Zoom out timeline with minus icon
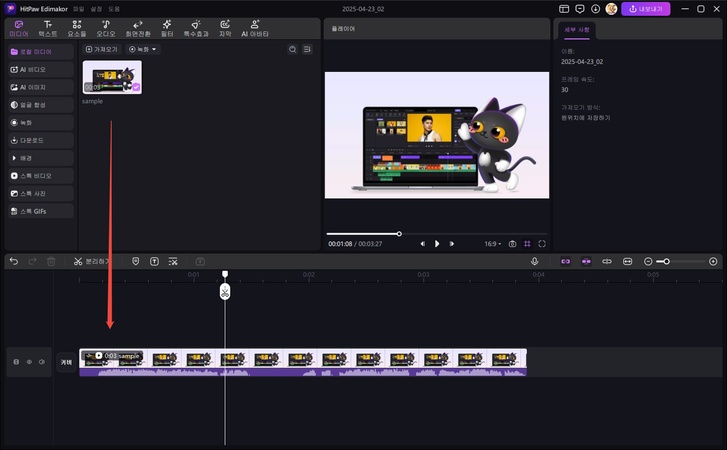 [648, 261]
